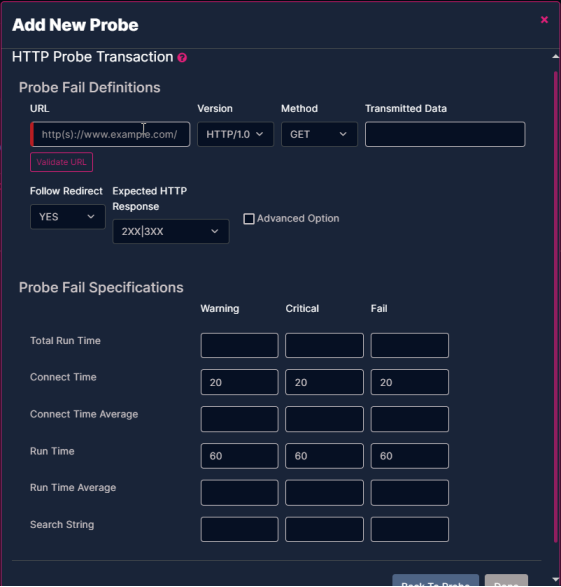Click the Connect Time Average Fail field
Screen dimensions: 561x587
[x=410, y=419]
